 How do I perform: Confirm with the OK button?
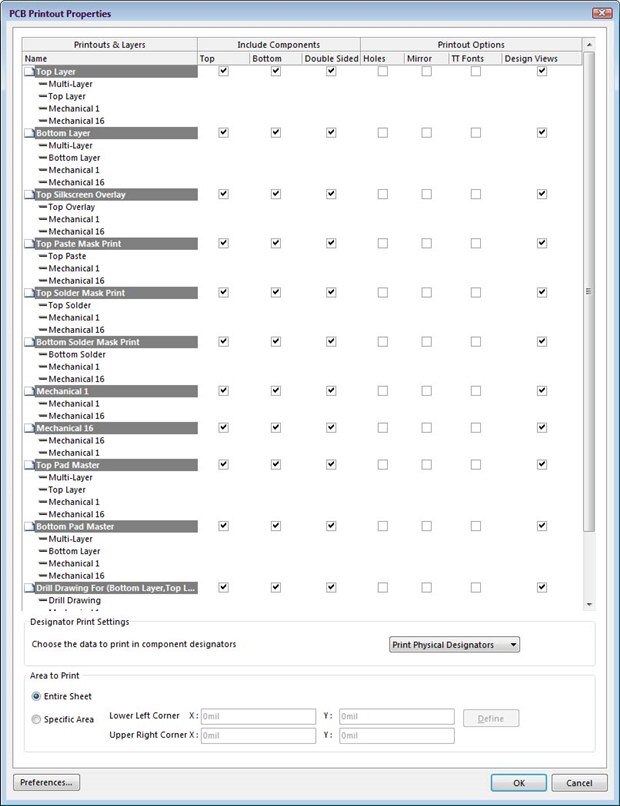coord(519,783)
